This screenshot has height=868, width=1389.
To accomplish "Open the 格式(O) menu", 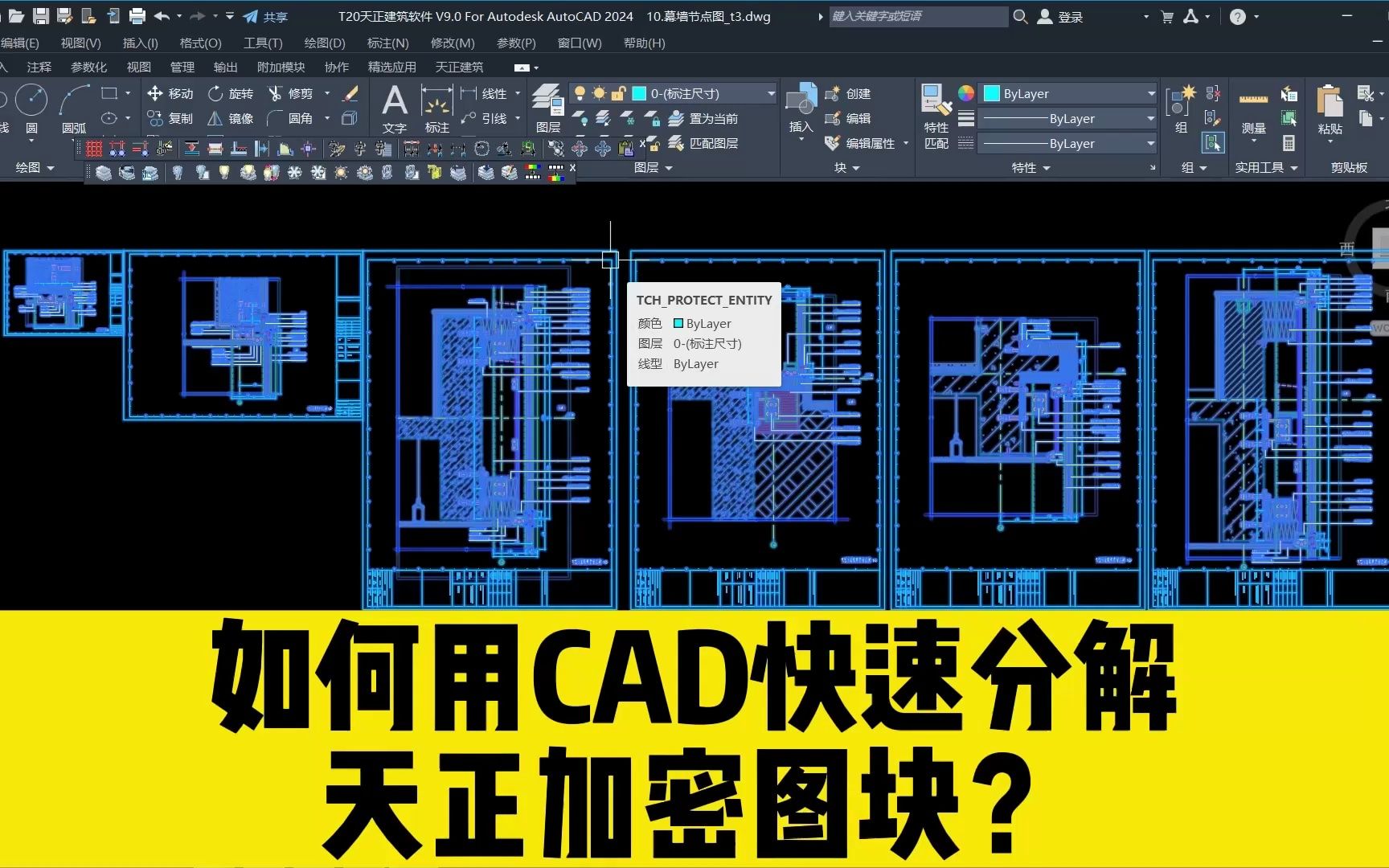I will 200,43.
